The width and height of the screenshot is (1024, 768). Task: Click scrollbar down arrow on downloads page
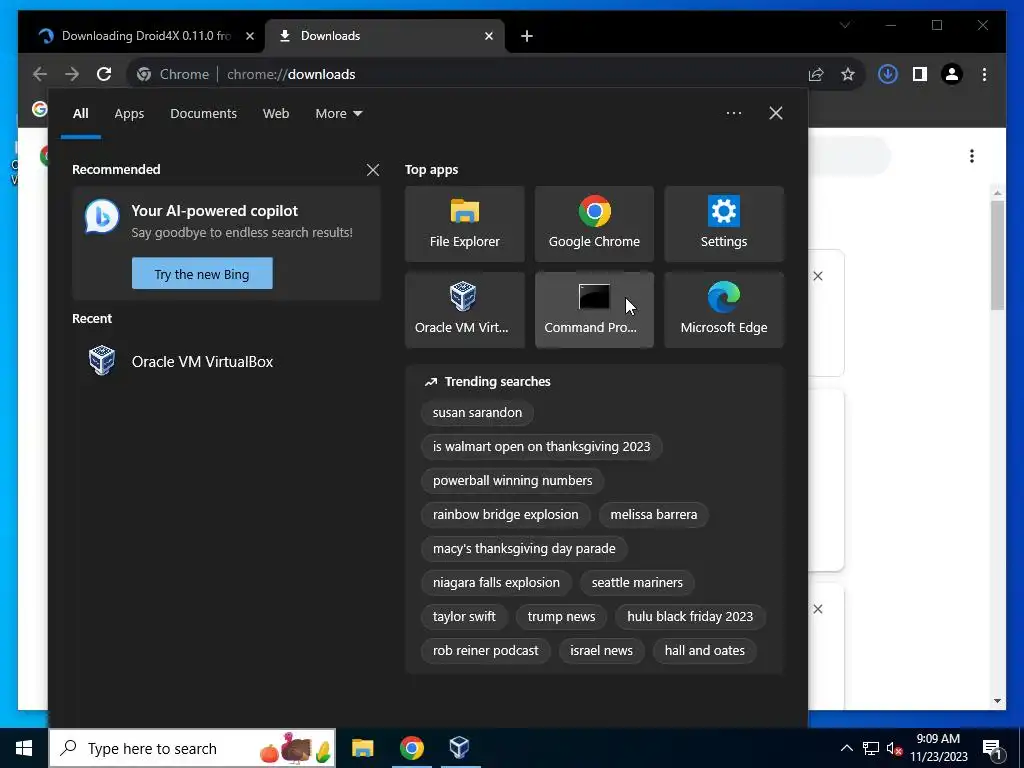click(997, 701)
